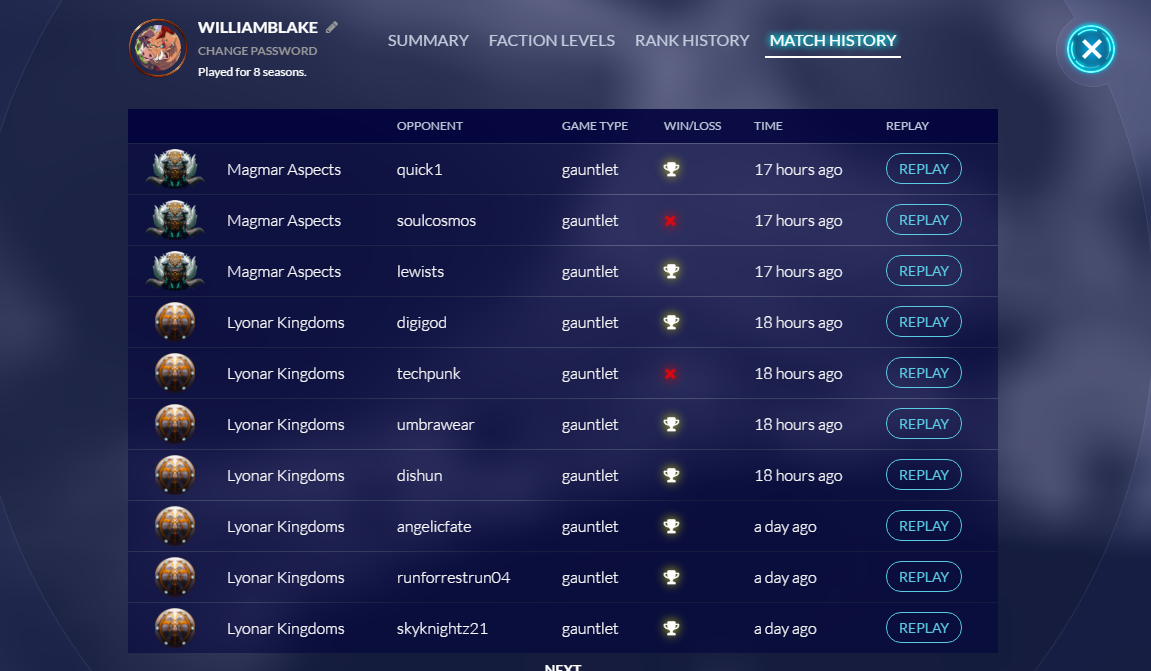Click Replay in the skyknightz21 row
The height and width of the screenshot is (671, 1151).
click(x=923, y=628)
